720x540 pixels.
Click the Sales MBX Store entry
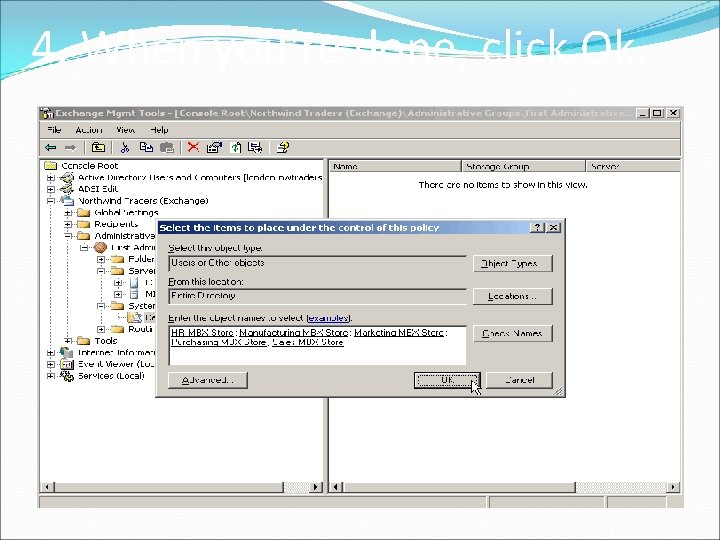tap(308, 343)
